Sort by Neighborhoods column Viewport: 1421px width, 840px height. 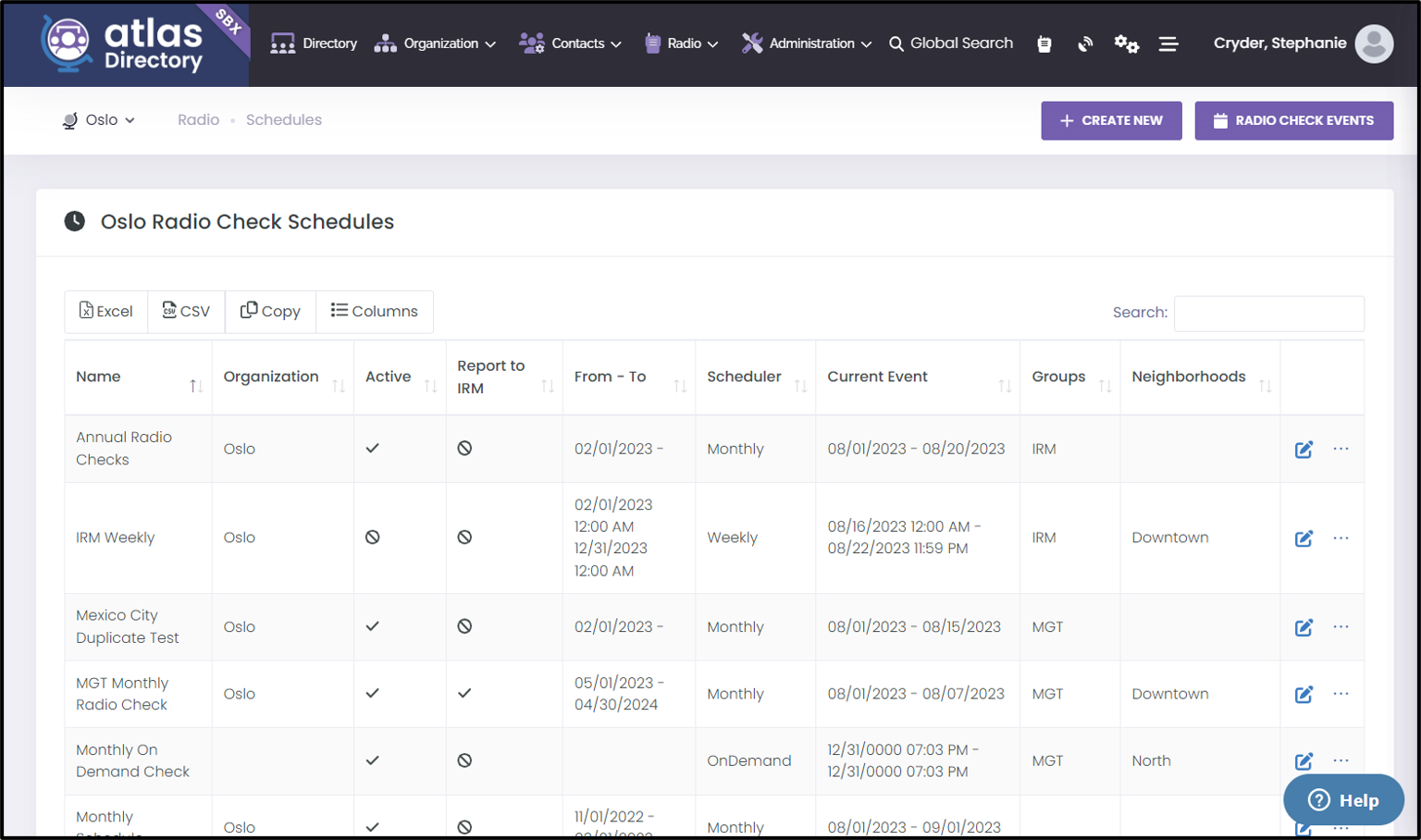[1200, 377]
